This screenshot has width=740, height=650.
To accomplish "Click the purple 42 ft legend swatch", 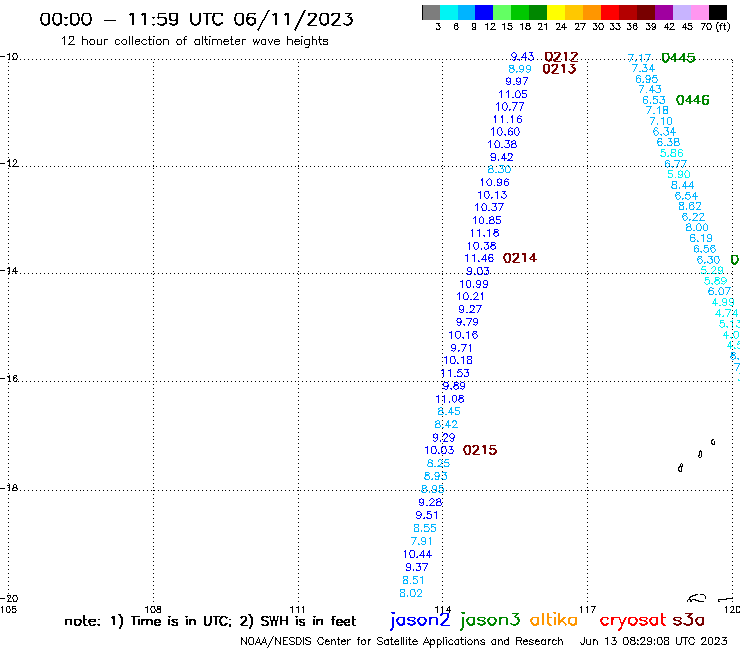I will pyautogui.click(x=664, y=12).
